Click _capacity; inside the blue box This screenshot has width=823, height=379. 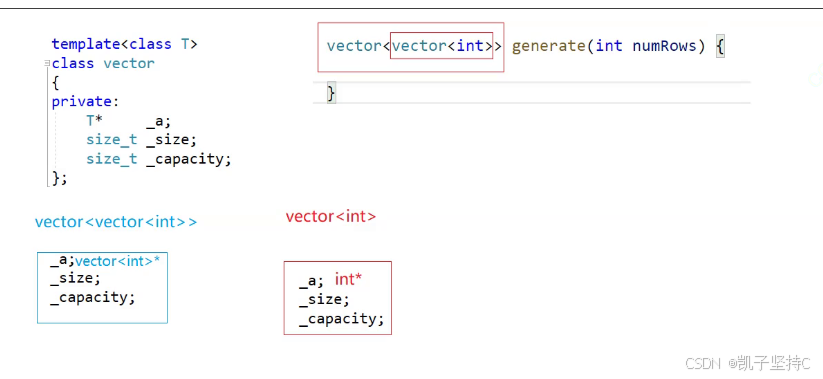(x=93, y=298)
